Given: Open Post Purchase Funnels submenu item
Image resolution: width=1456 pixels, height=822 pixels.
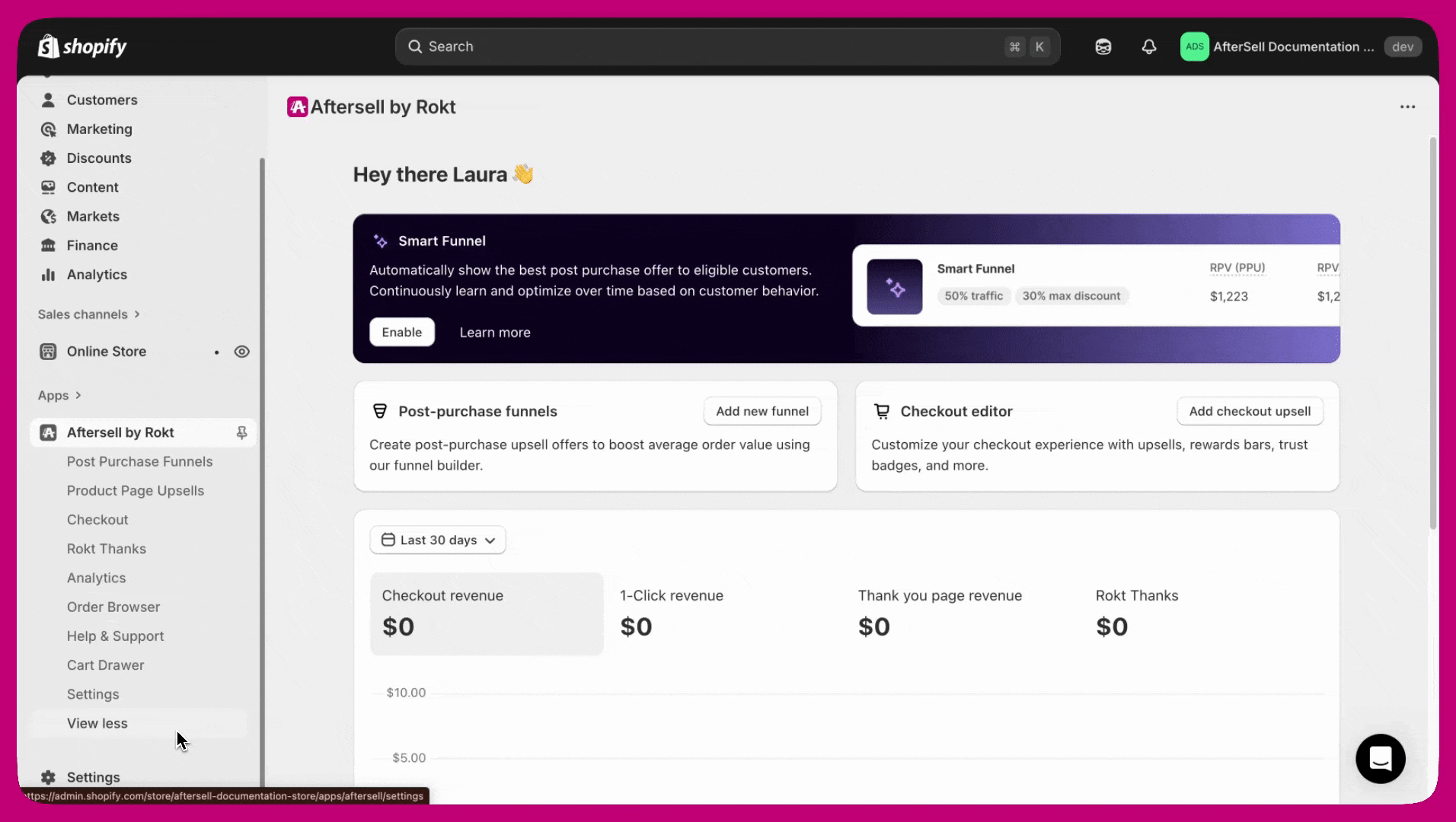Looking at the screenshot, I should click(139, 461).
